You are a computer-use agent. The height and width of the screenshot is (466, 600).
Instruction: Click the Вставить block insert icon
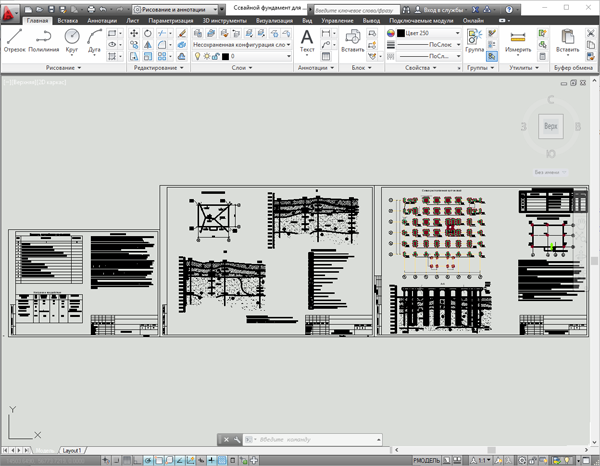[x=352, y=41]
